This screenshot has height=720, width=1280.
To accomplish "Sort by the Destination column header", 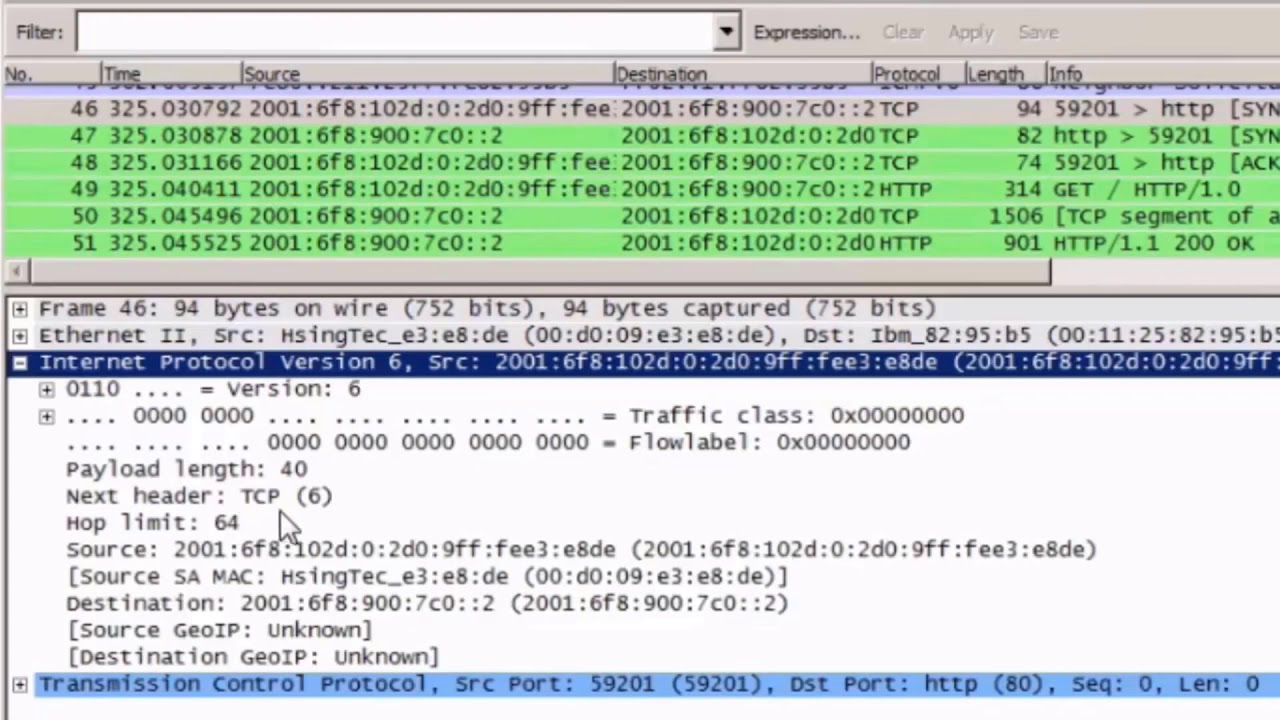I will coord(742,74).
